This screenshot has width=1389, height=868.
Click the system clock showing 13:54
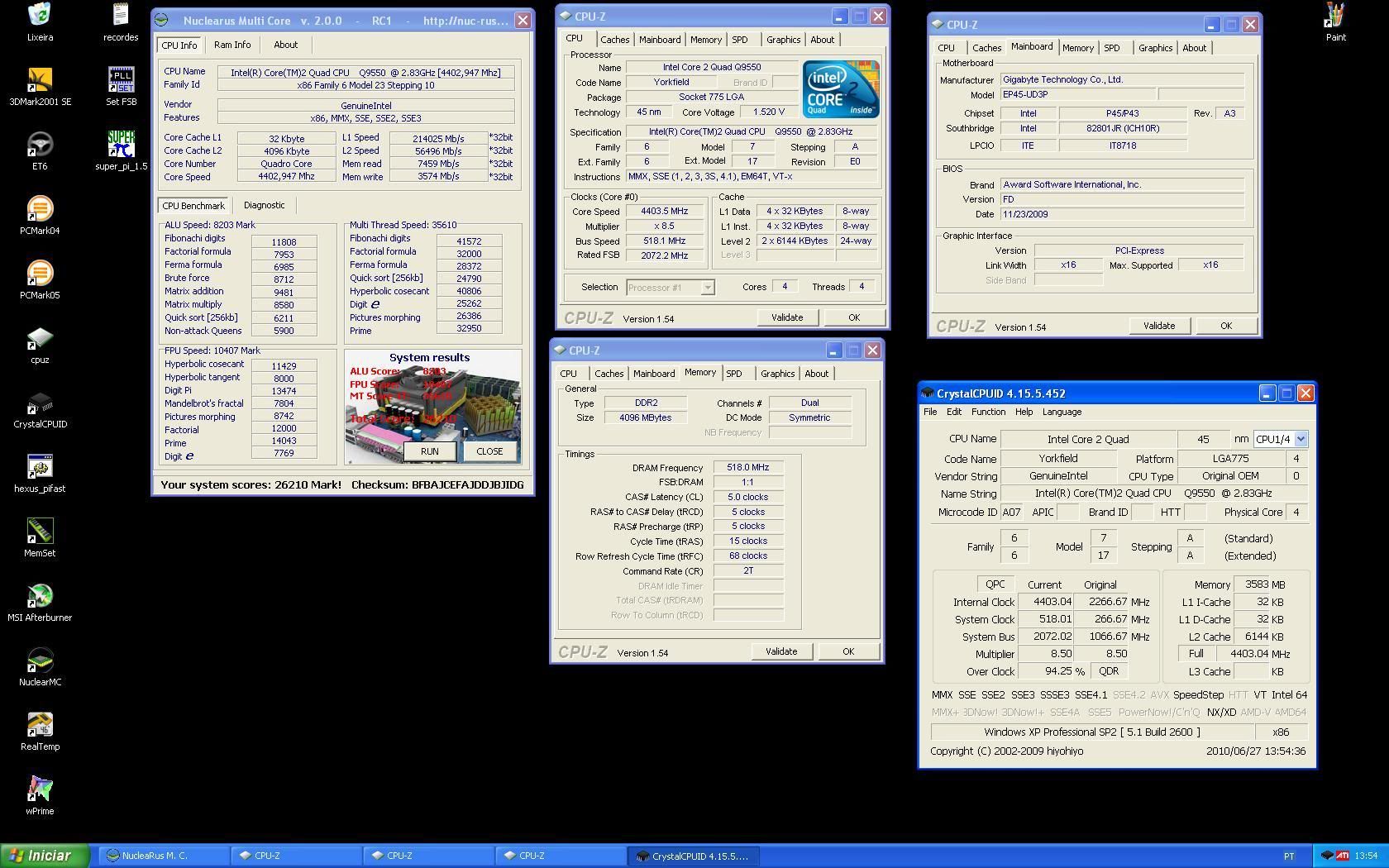coord(1367,856)
